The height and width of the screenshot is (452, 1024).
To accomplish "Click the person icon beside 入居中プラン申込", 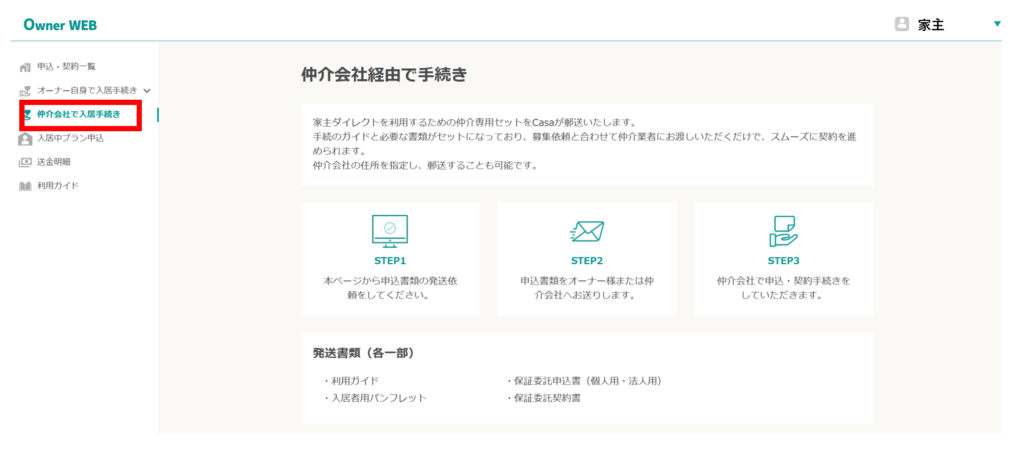I will [x=26, y=139].
